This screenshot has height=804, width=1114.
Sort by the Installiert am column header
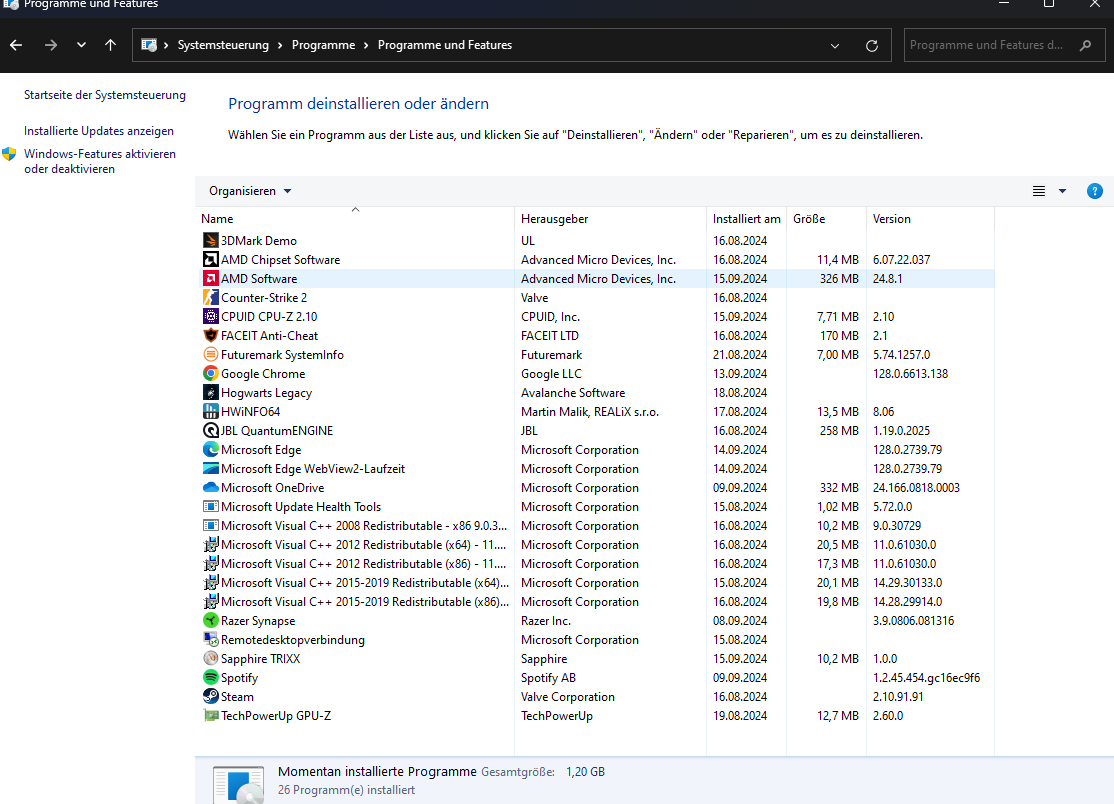tap(746, 219)
